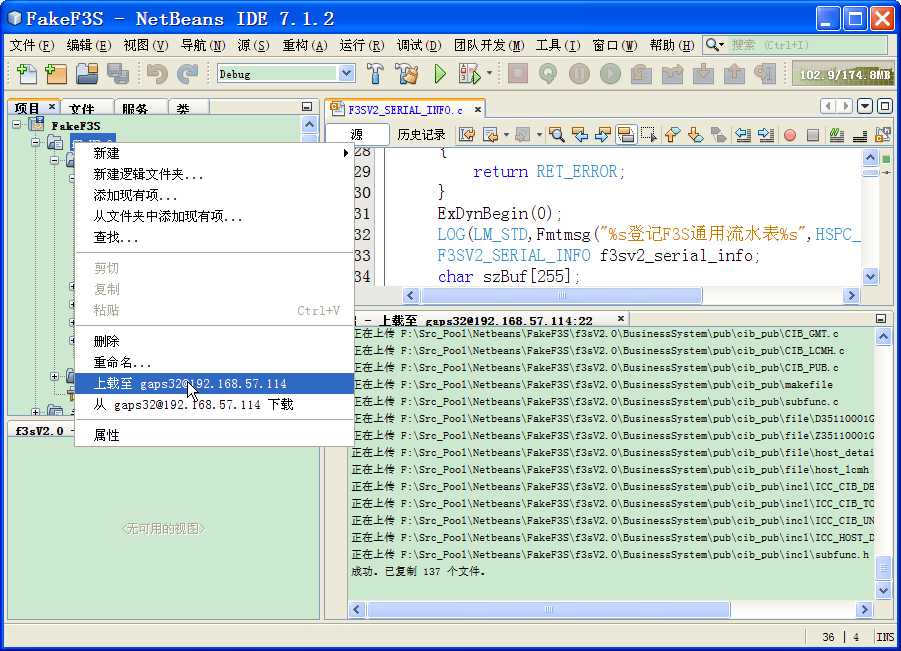Maximize the editor window with the top-right icon
The height and width of the screenshot is (651, 901).
(885, 106)
